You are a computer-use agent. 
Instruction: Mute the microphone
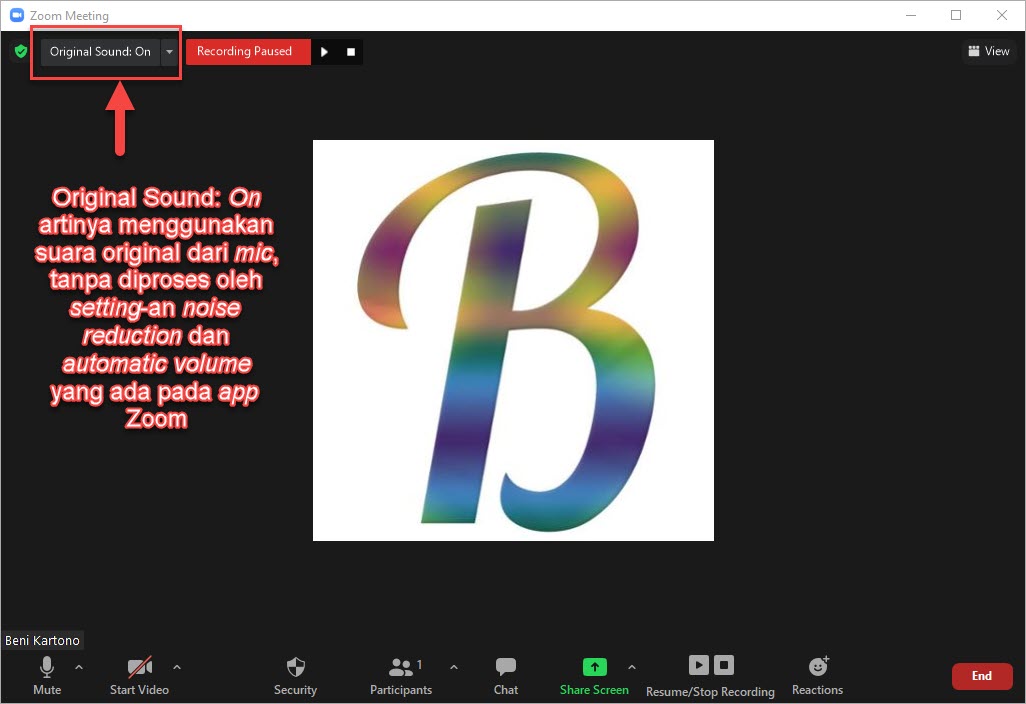click(47, 676)
